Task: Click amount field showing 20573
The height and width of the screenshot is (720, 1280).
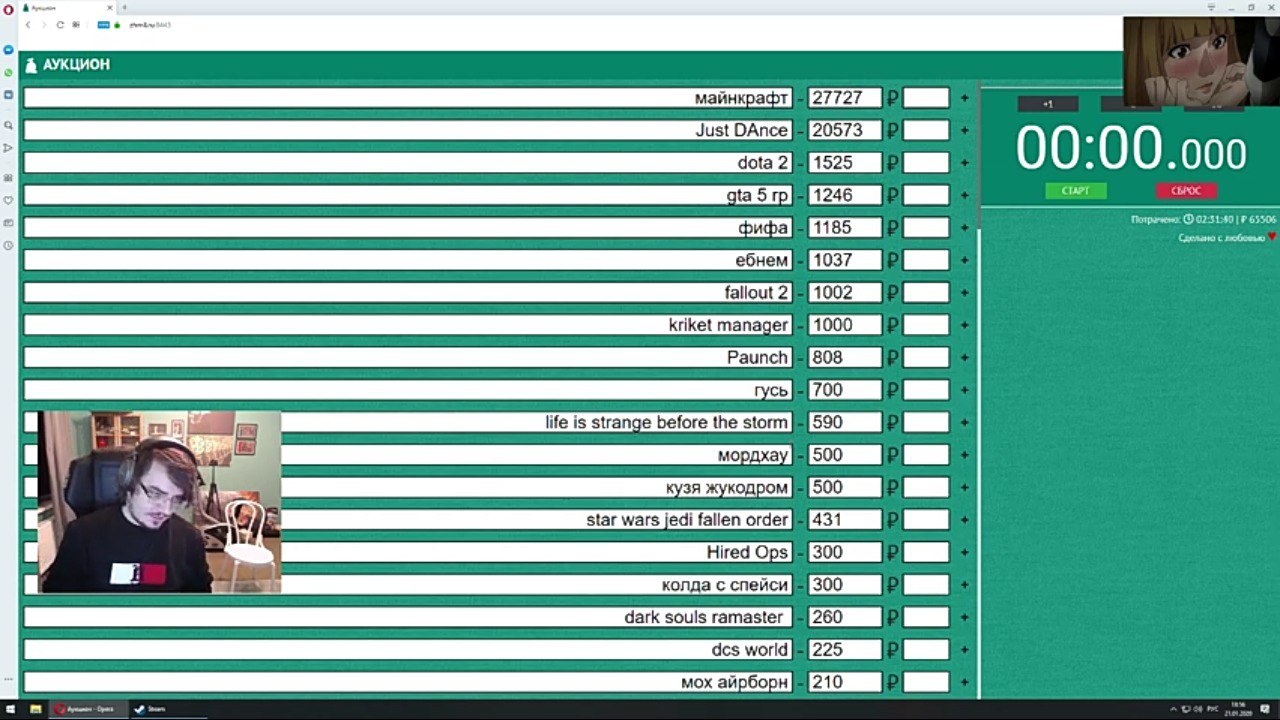Action: click(x=845, y=130)
